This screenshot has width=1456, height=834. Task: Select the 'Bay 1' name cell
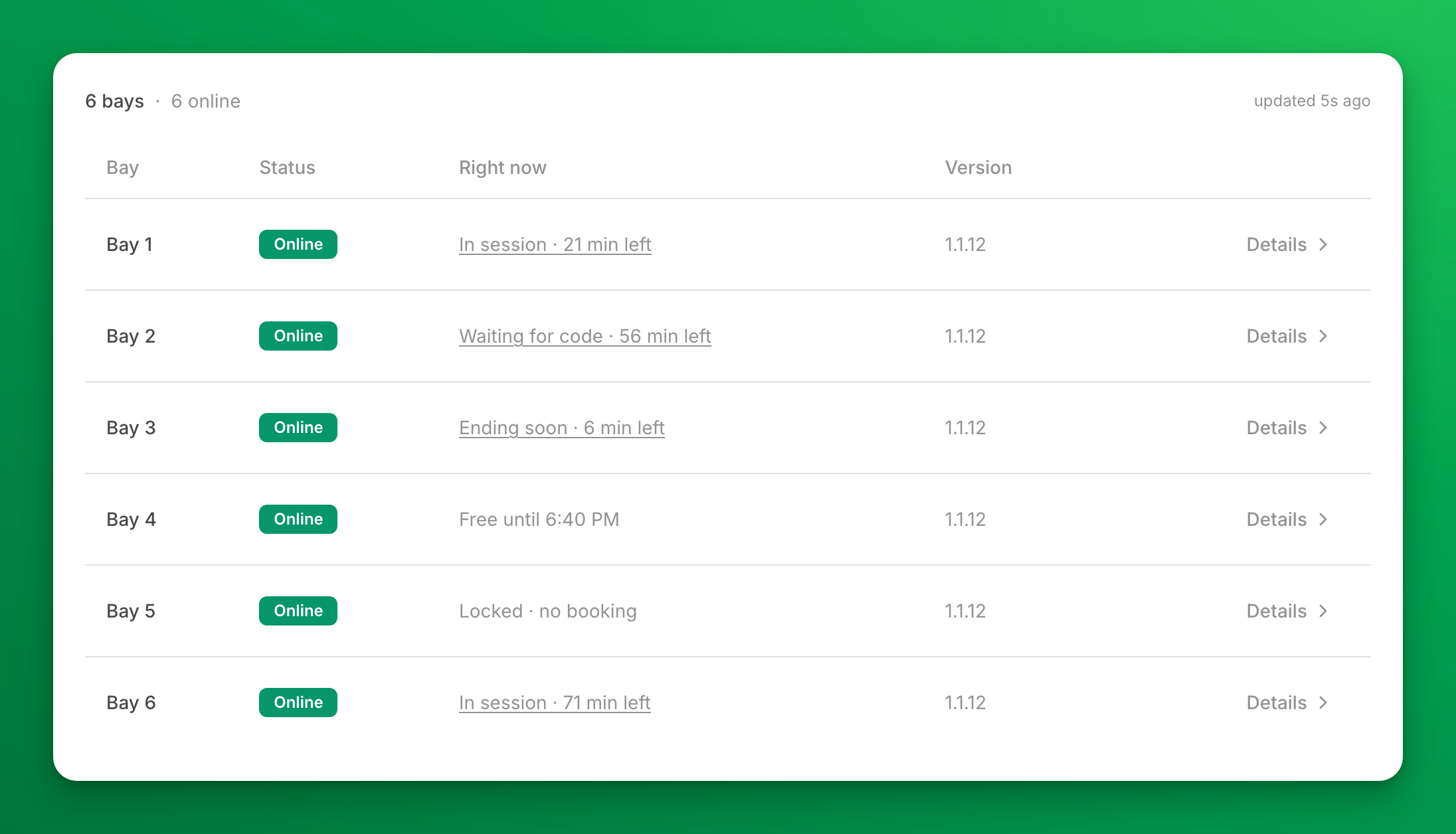pos(130,244)
